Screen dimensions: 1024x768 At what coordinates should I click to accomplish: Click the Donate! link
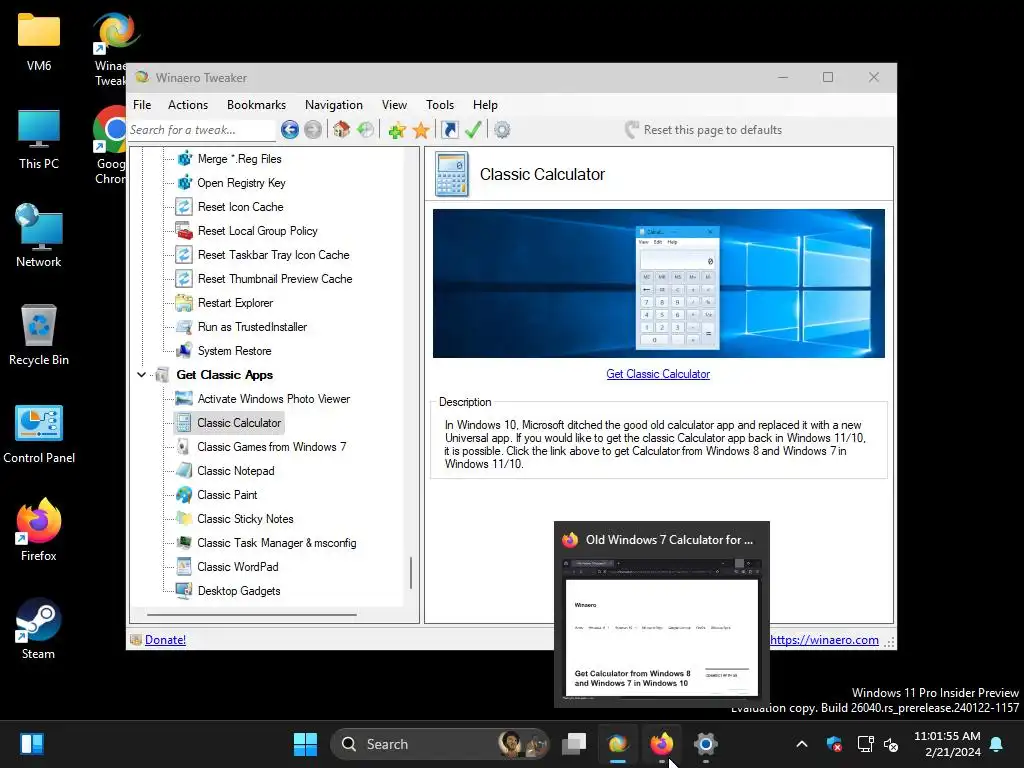(165, 640)
